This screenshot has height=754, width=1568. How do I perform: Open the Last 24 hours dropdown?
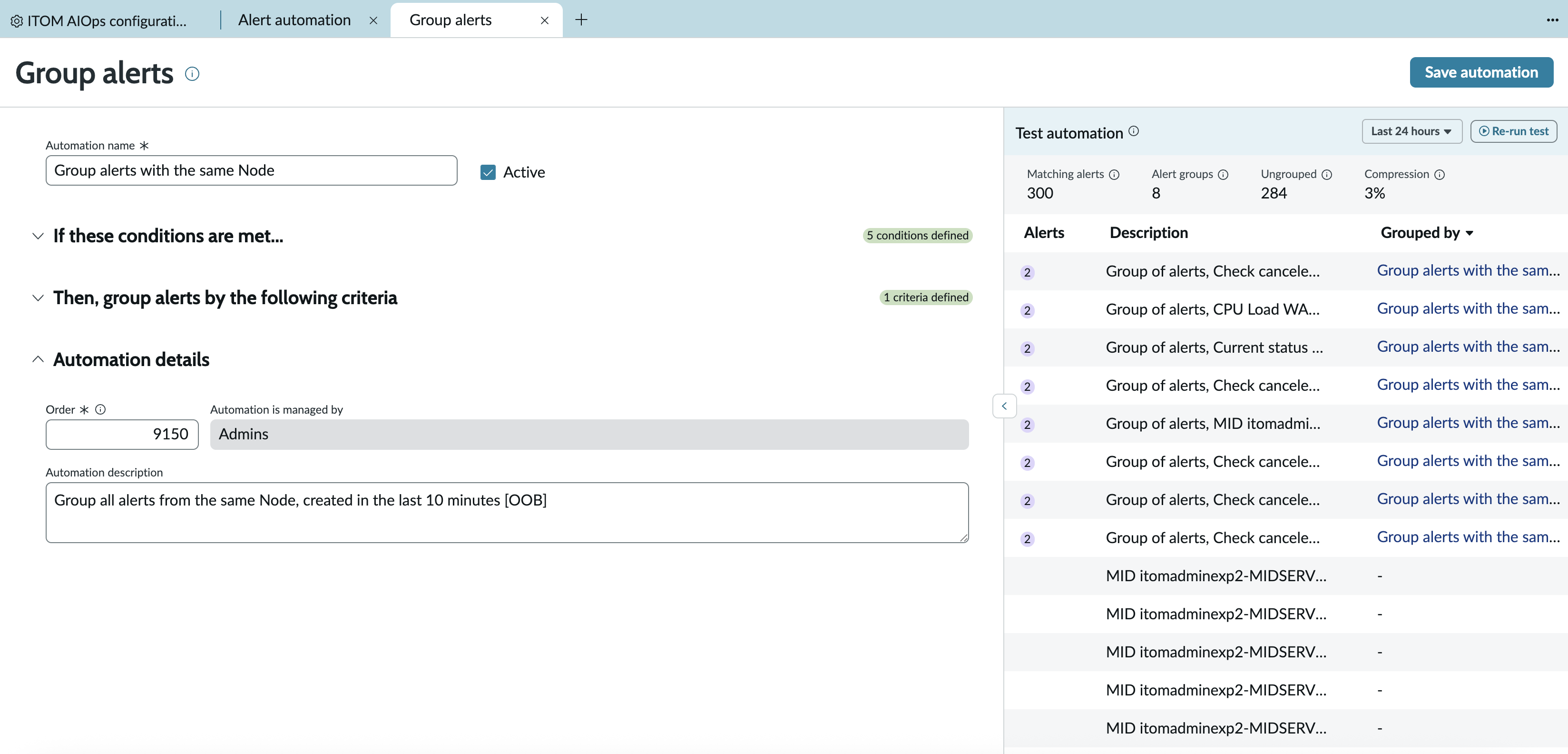pos(1411,131)
